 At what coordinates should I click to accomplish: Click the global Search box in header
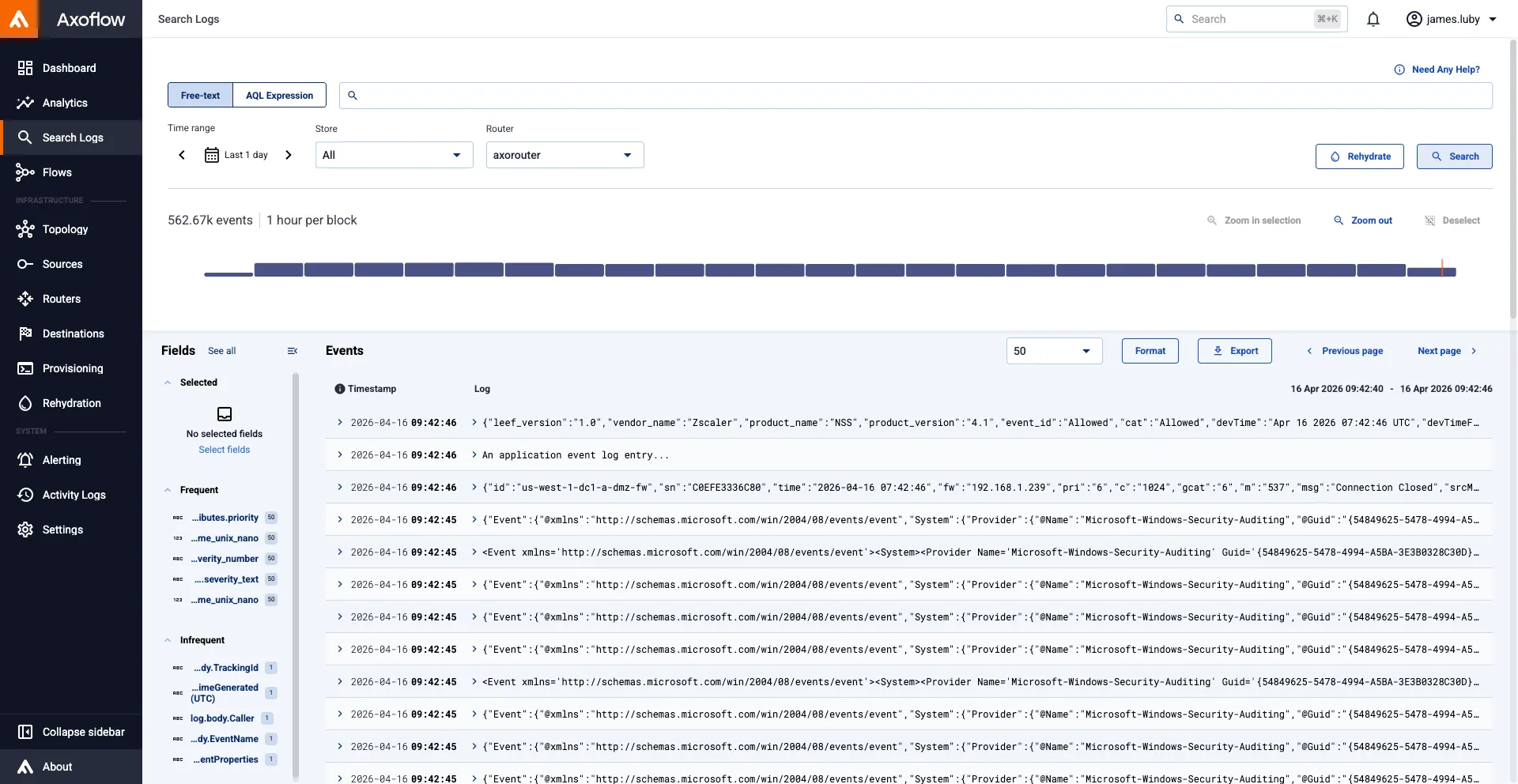coord(1256,19)
